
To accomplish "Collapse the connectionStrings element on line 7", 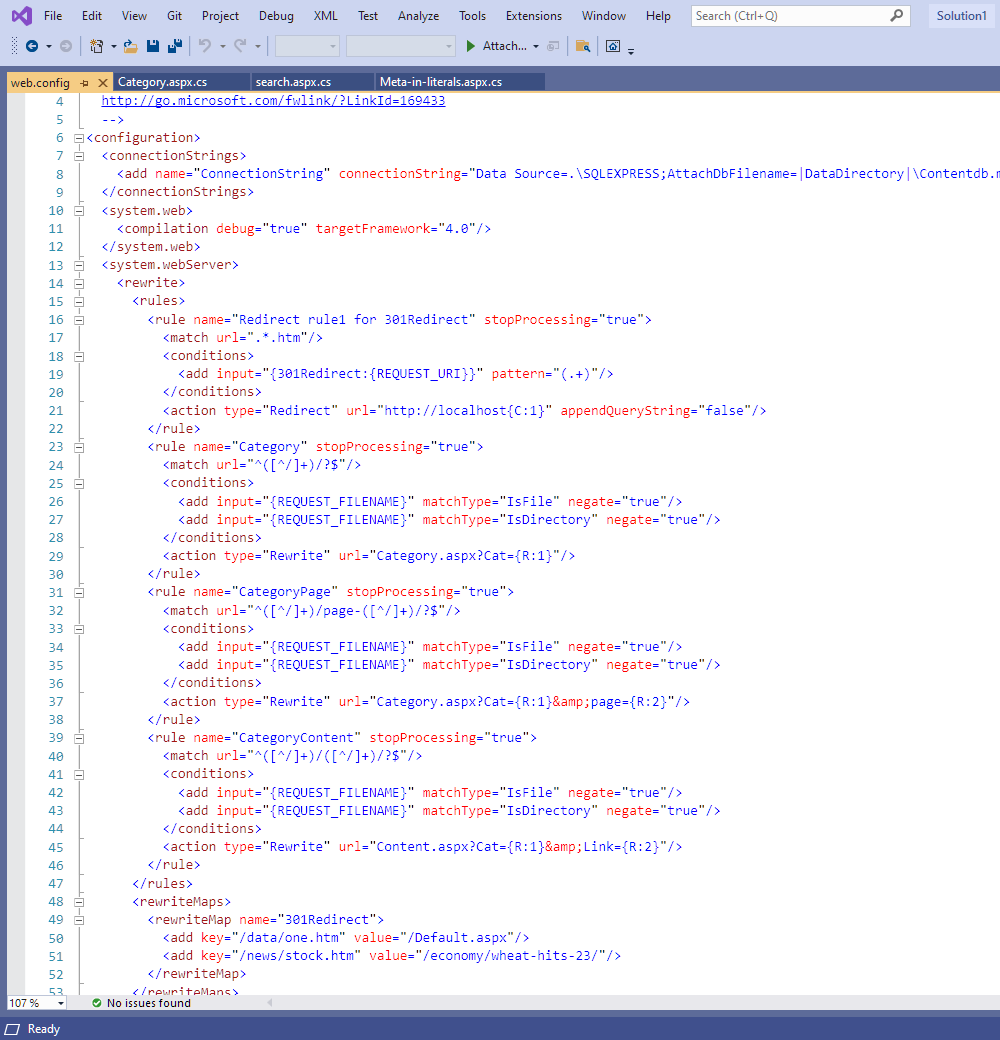I will point(79,157).
